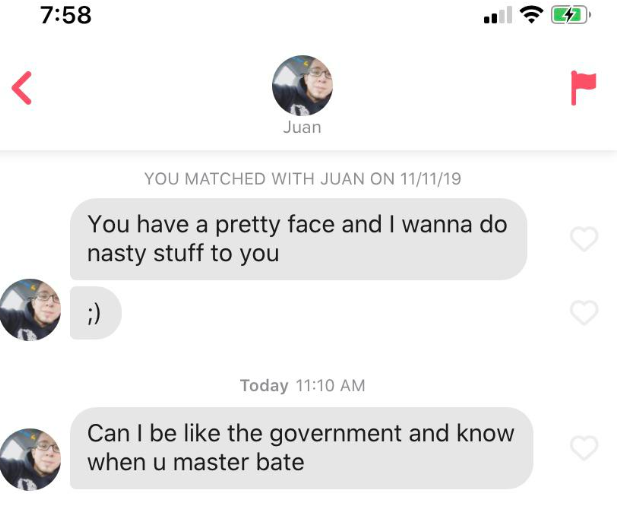Select the 'You have a pretty face' message bubble

pyautogui.click(x=298, y=239)
